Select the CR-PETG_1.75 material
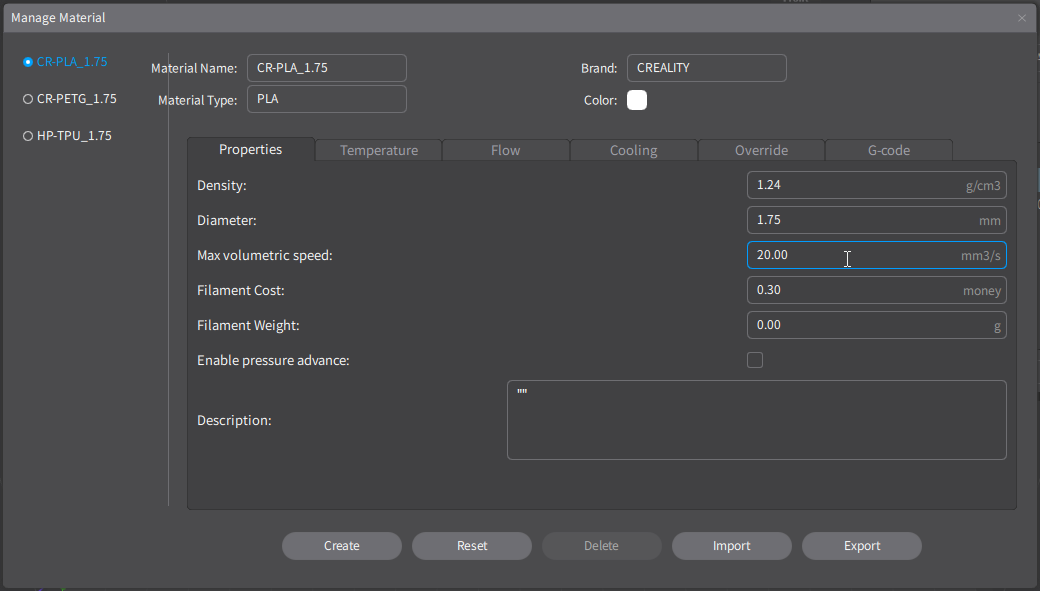The width and height of the screenshot is (1040, 591). tap(28, 99)
